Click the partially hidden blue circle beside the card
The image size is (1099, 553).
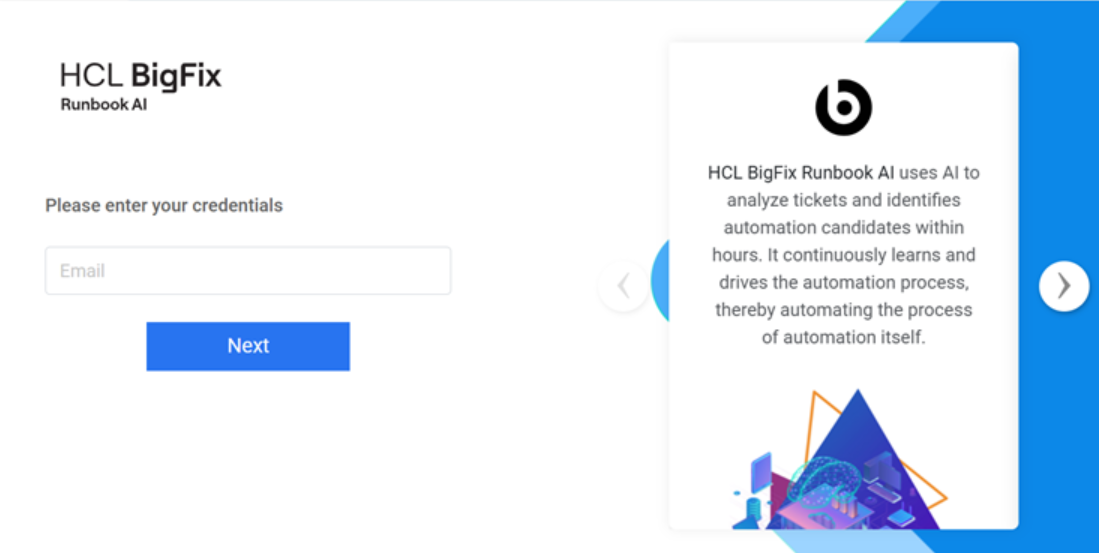660,282
